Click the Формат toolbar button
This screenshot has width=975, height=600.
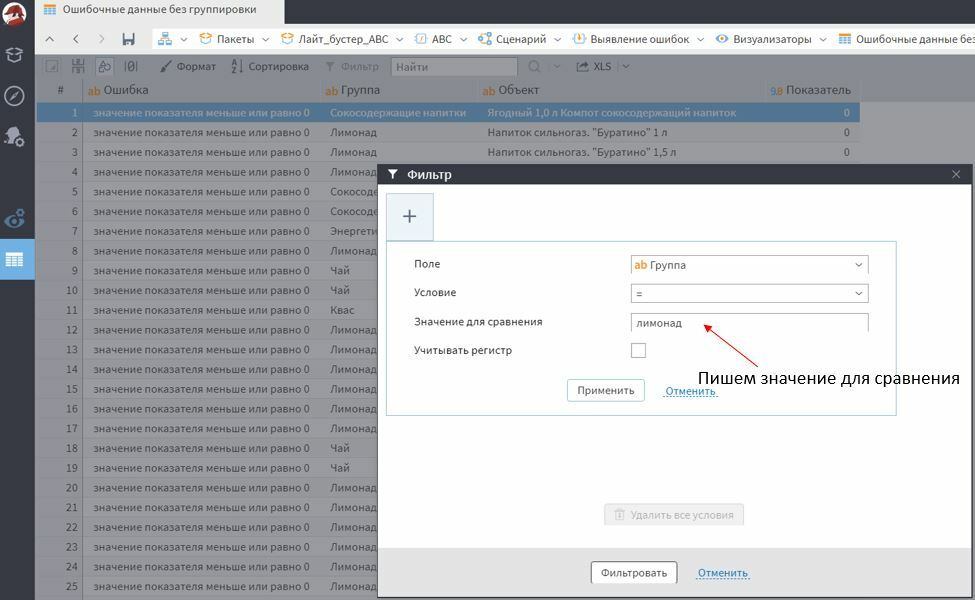(188, 67)
